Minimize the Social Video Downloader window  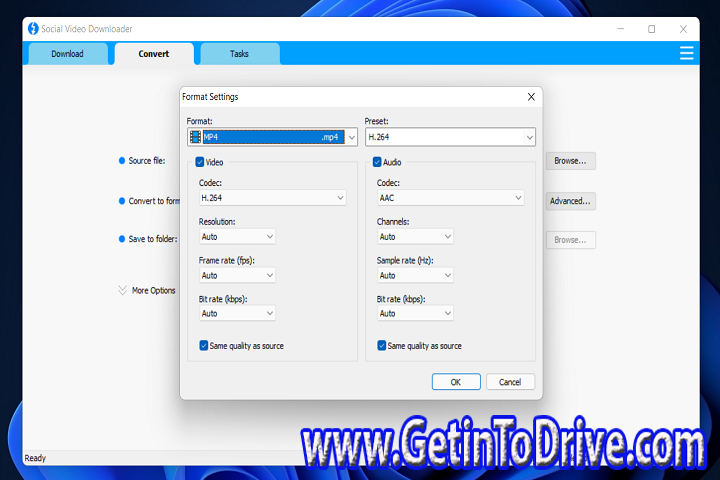pyautogui.click(x=620, y=29)
